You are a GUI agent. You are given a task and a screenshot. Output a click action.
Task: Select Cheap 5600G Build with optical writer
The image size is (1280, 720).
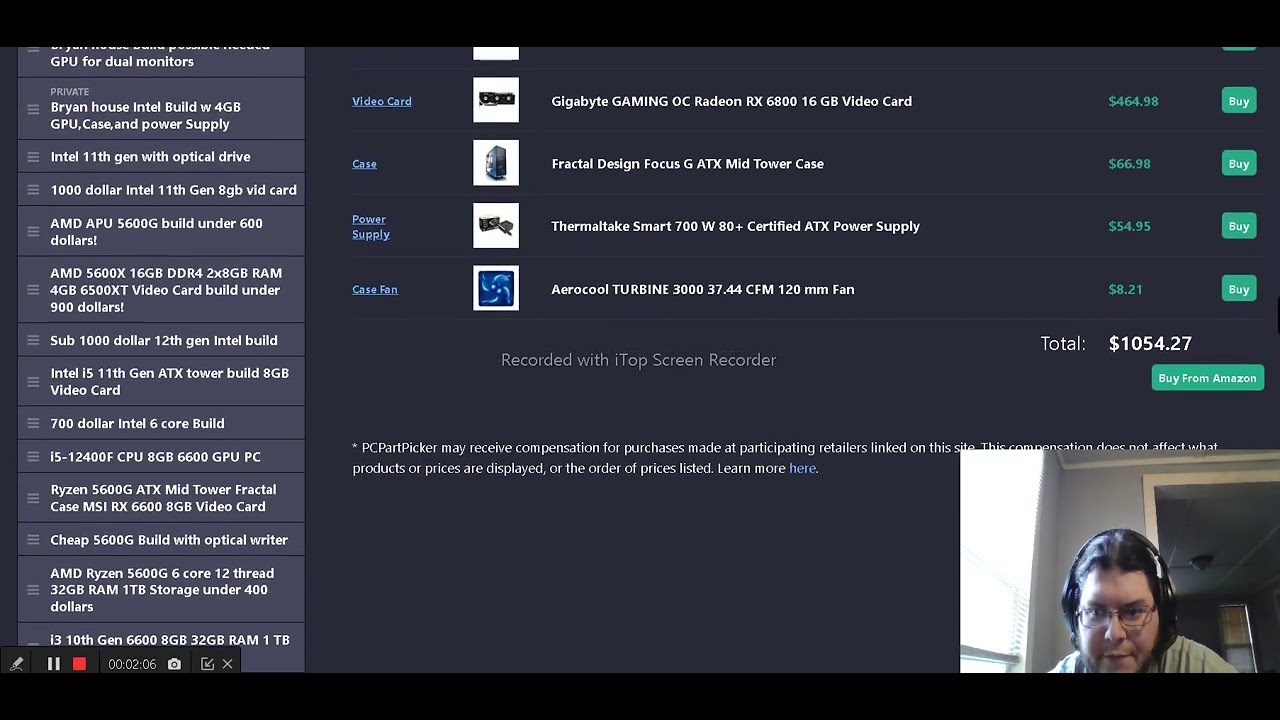pos(161,540)
